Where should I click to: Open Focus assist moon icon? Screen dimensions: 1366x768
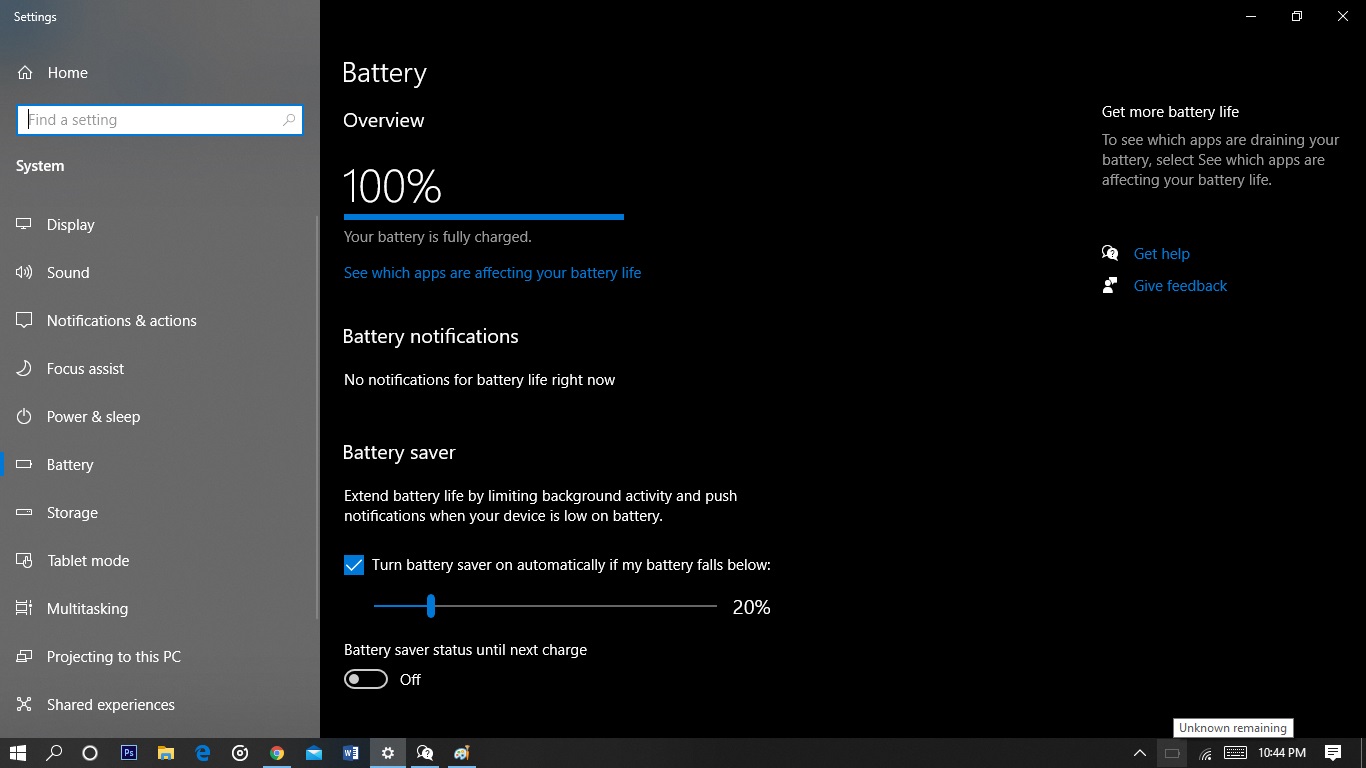click(24, 369)
